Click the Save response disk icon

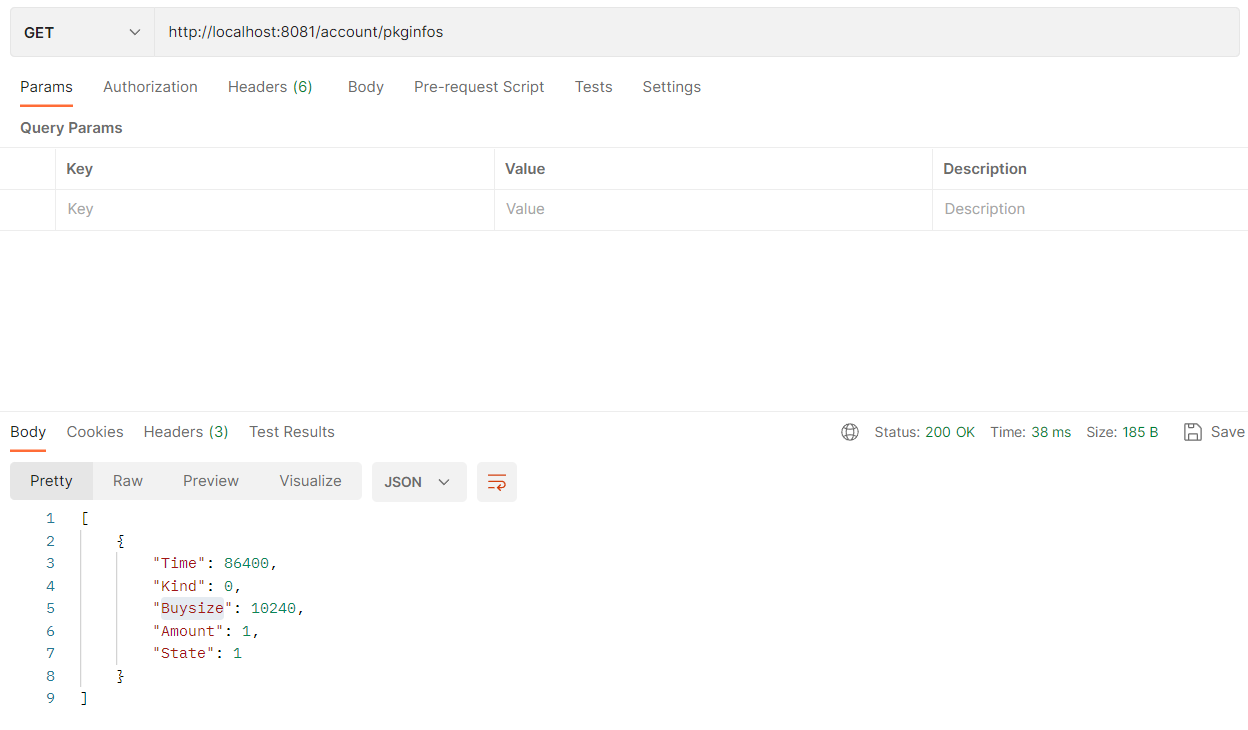coord(1192,432)
